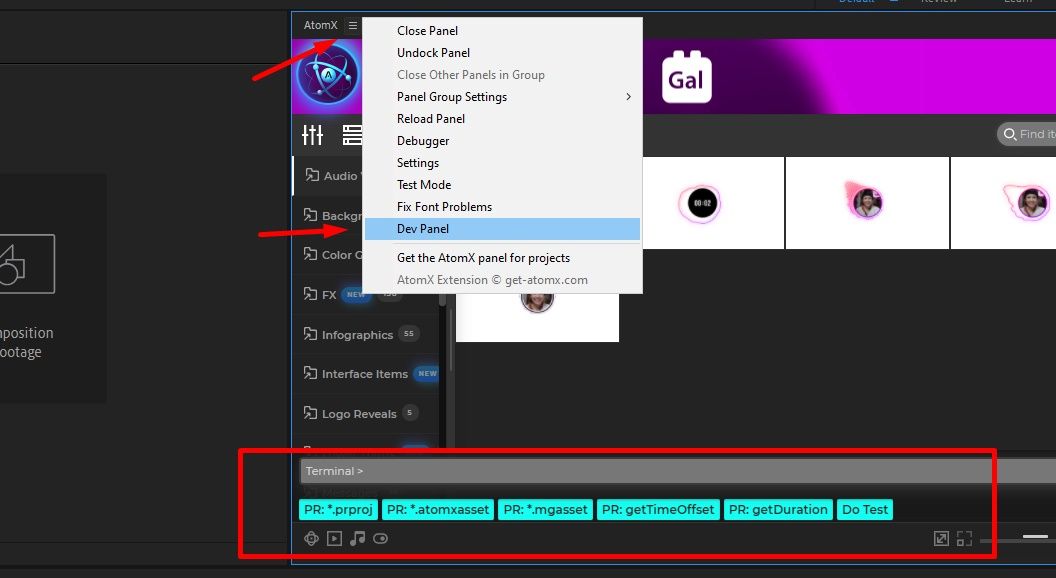
Task: Select Undock Panel from the menu
Action: coord(435,52)
